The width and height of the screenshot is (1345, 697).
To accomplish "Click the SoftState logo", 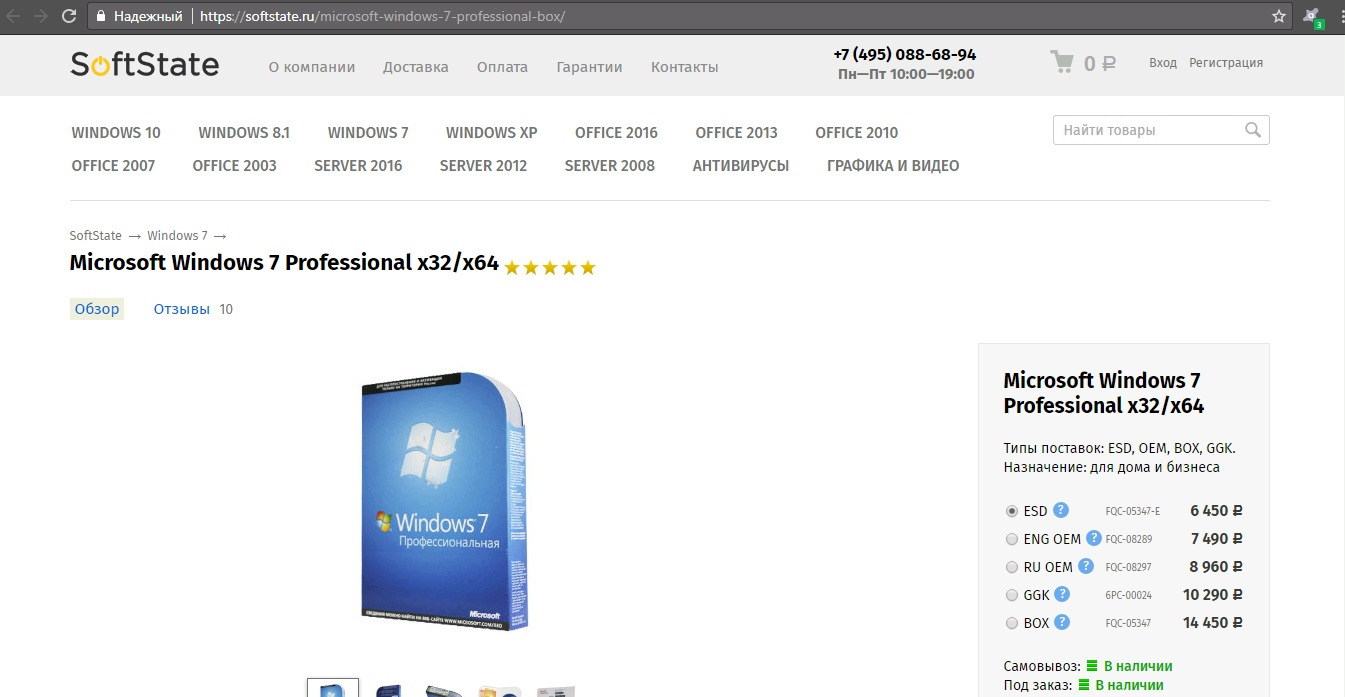I will coord(144,64).
